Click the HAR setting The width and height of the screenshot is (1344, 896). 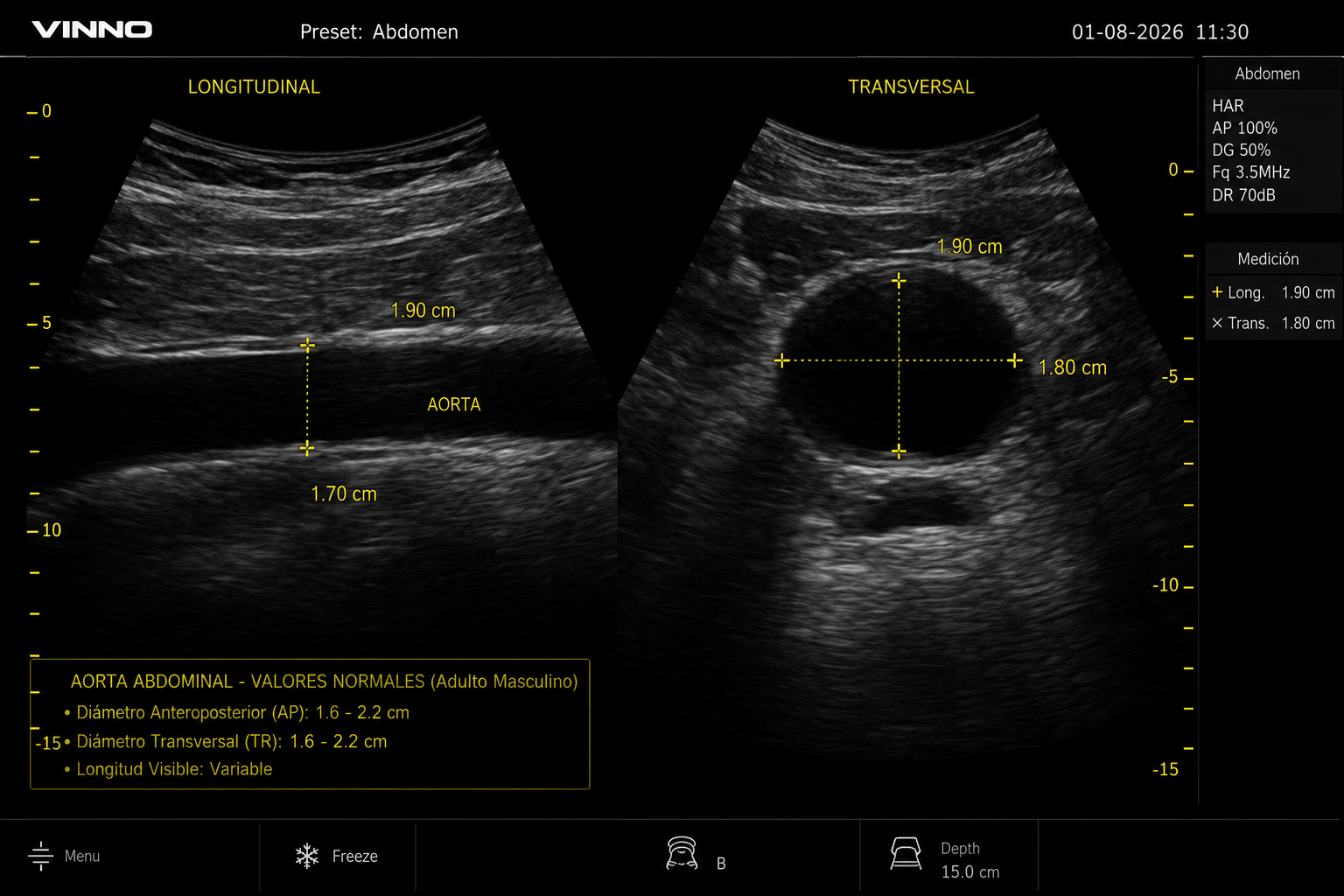click(1228, 106)
